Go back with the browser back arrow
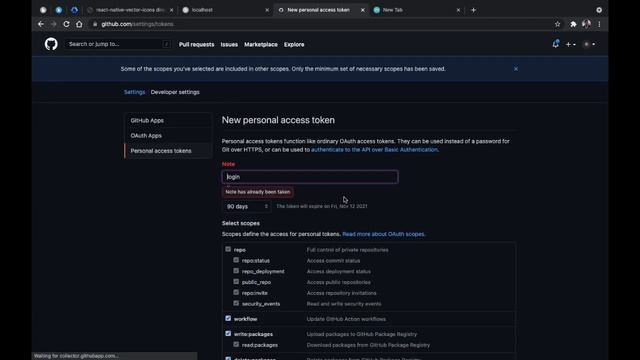The height and width of the screenshot is (360, 640). click(41, 24)
